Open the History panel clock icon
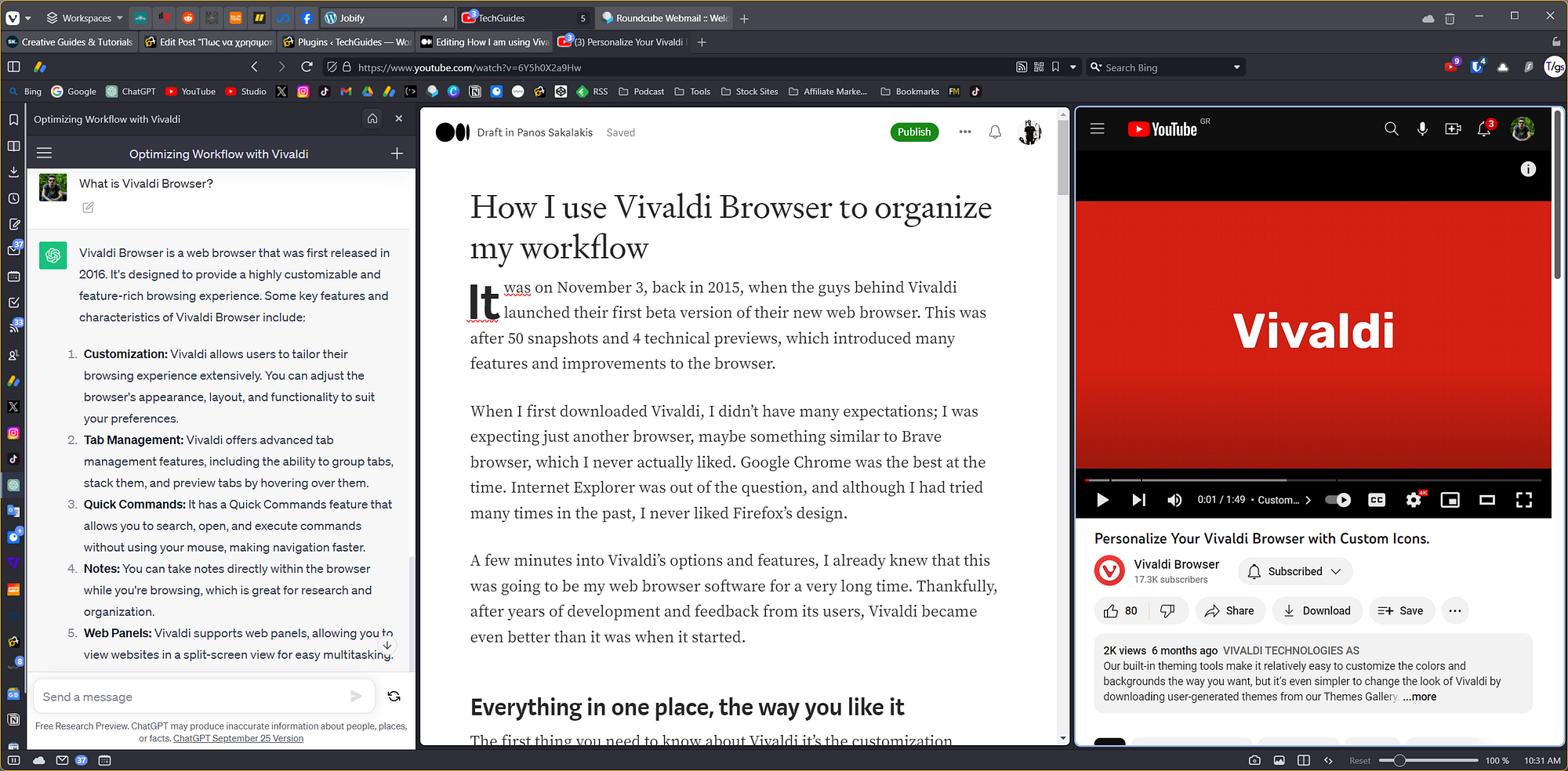The image size is (1568, 771). pos(13,198)
